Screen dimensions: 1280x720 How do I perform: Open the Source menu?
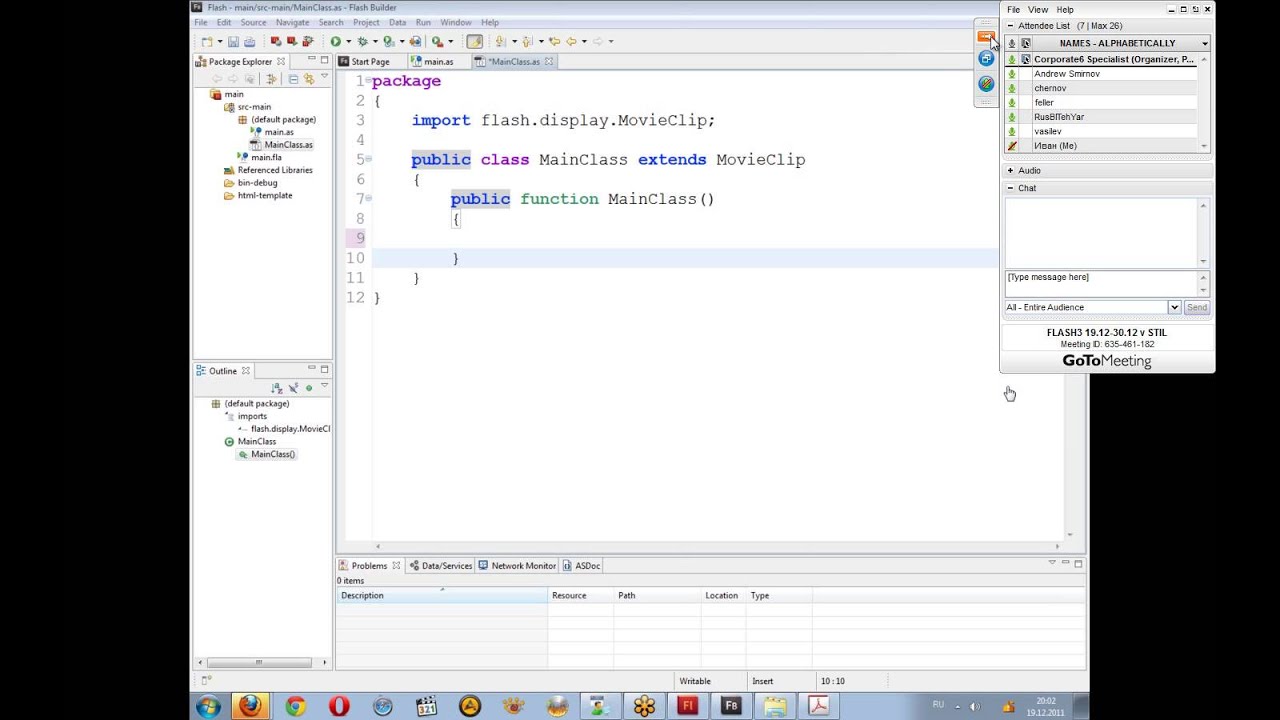253,22
